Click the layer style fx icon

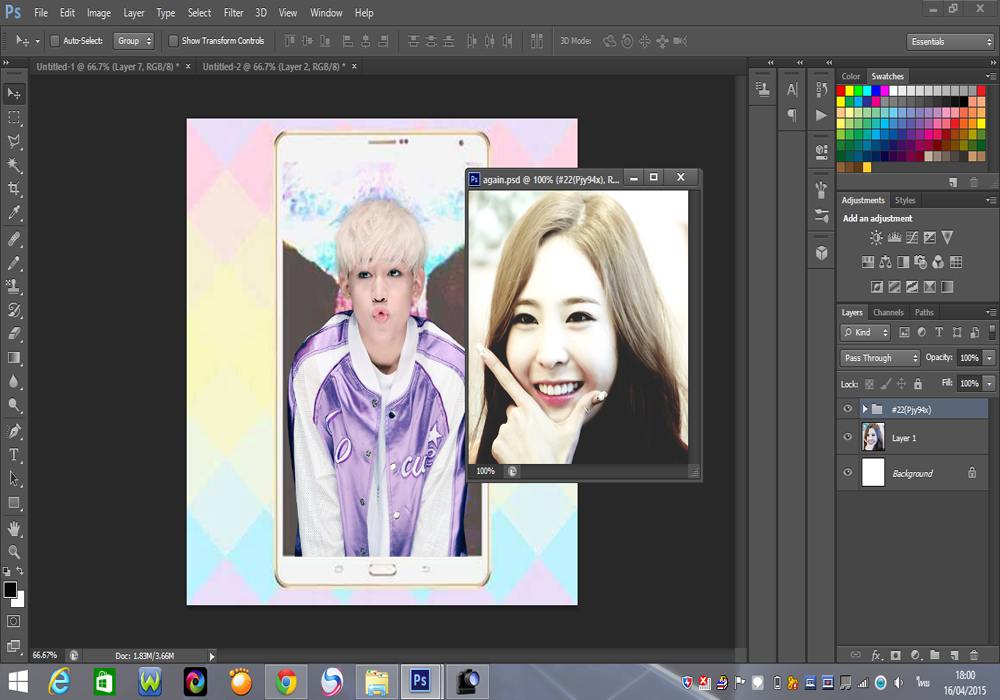(x=876, y=655)
